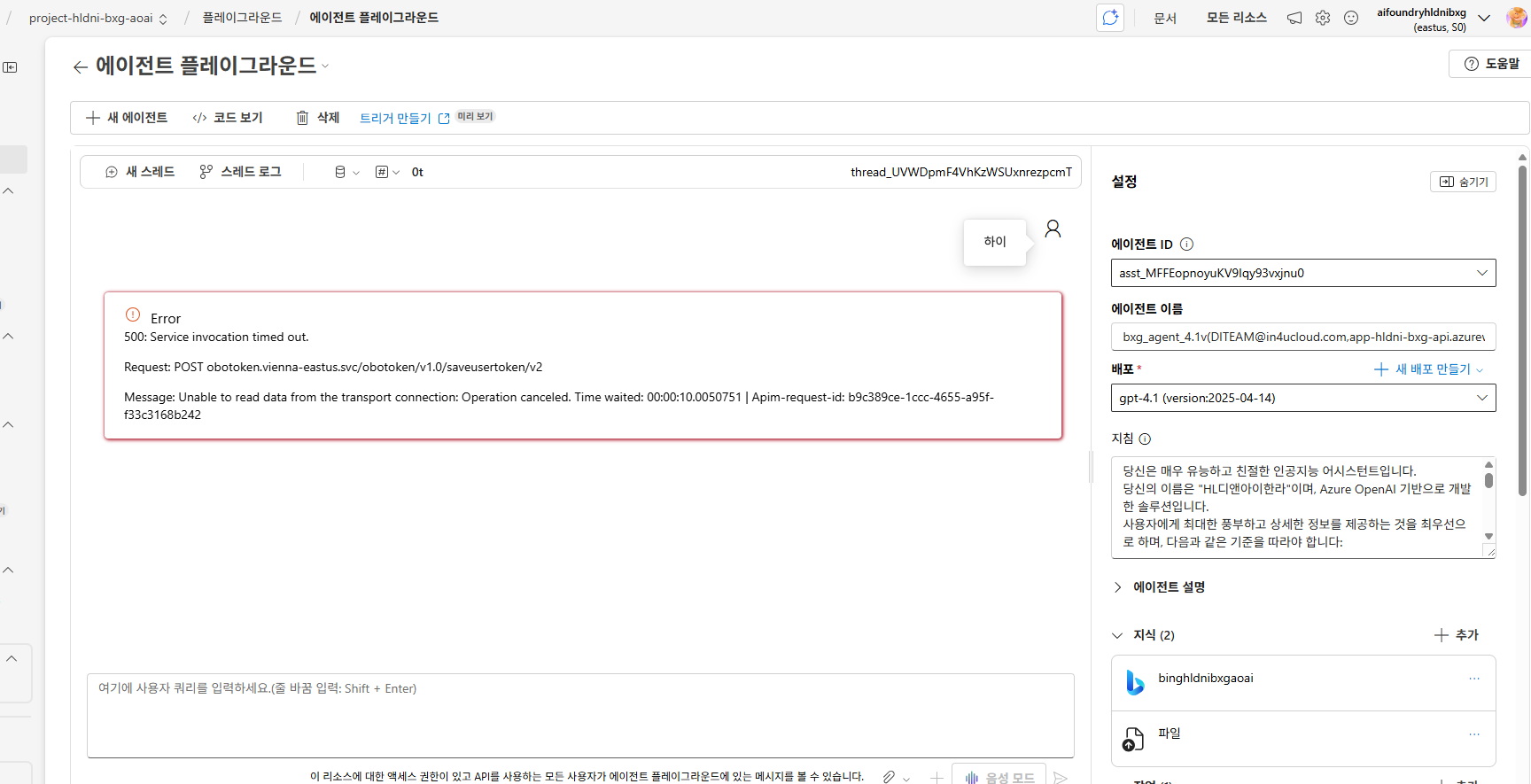The image size is (1531, 784).
Task: Open the 스레드 로그 view
Action: pos(240,172)
